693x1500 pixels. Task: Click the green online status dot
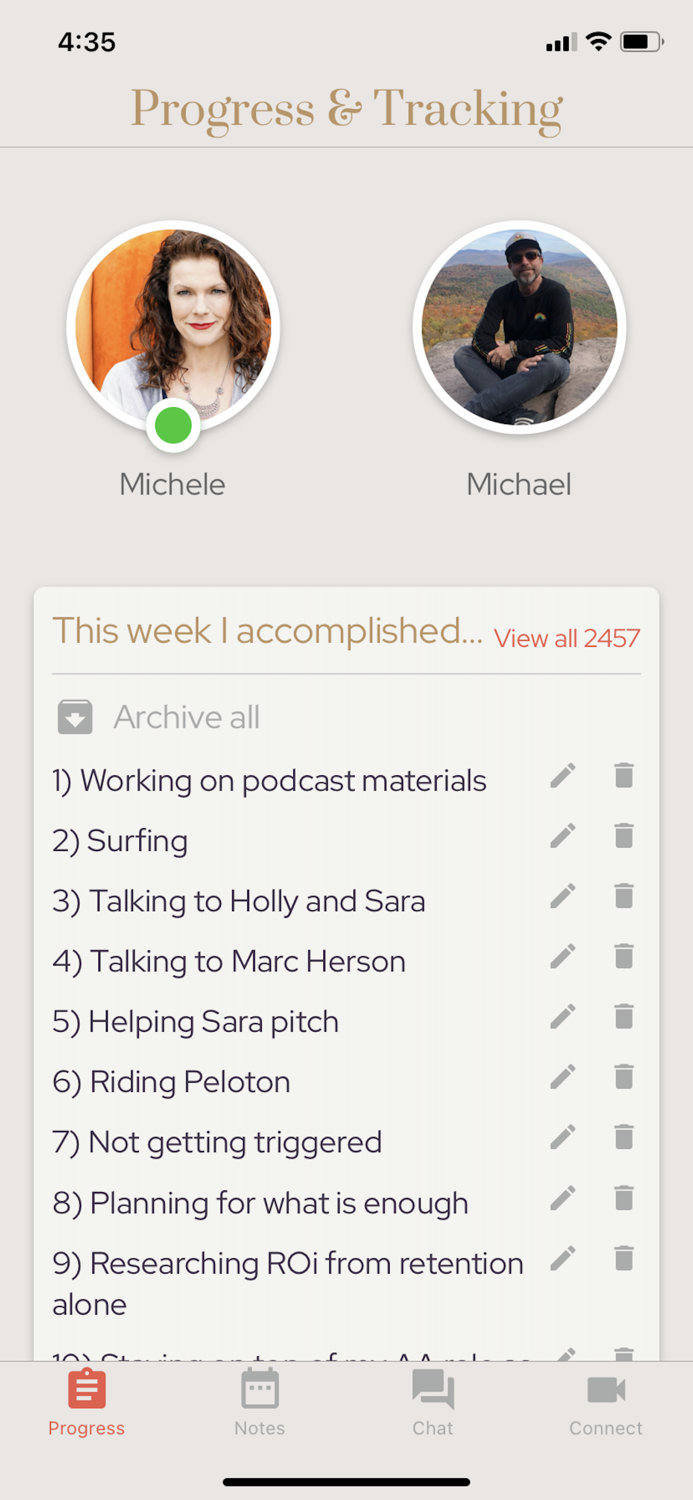click(x=173, y=426)
